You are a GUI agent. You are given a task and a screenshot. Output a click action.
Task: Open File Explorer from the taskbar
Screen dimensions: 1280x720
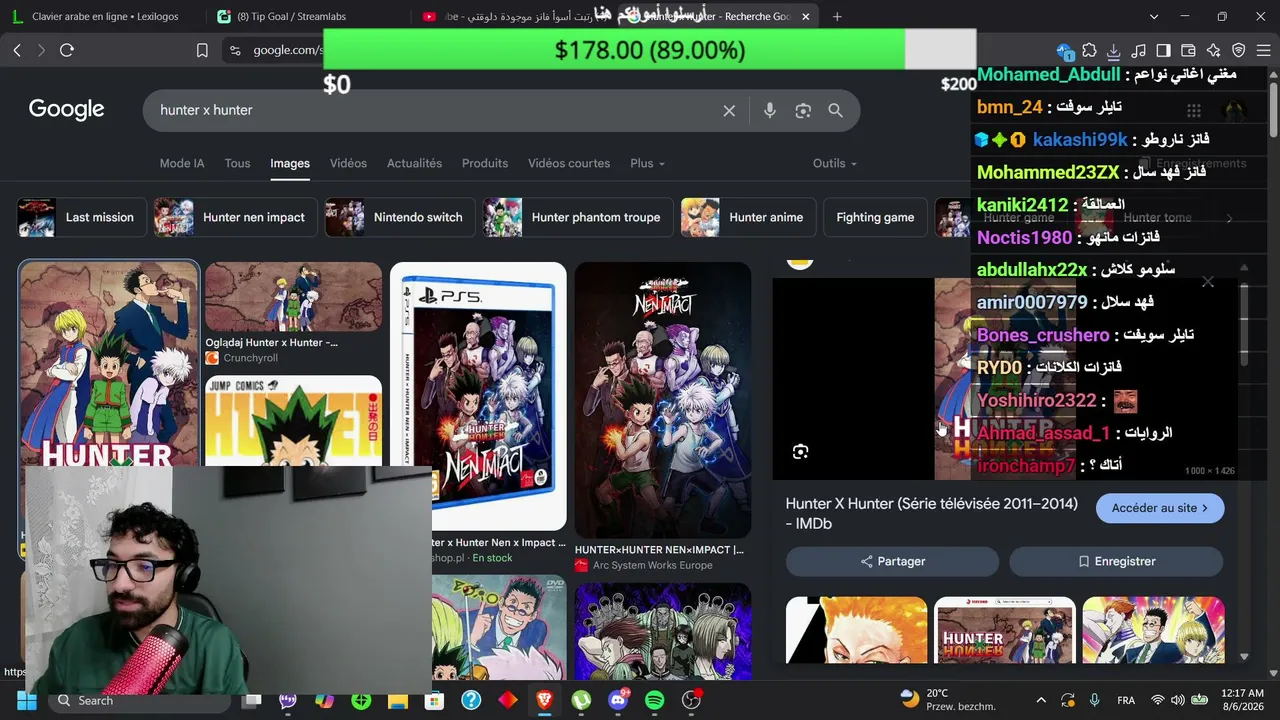pos(398,700)
